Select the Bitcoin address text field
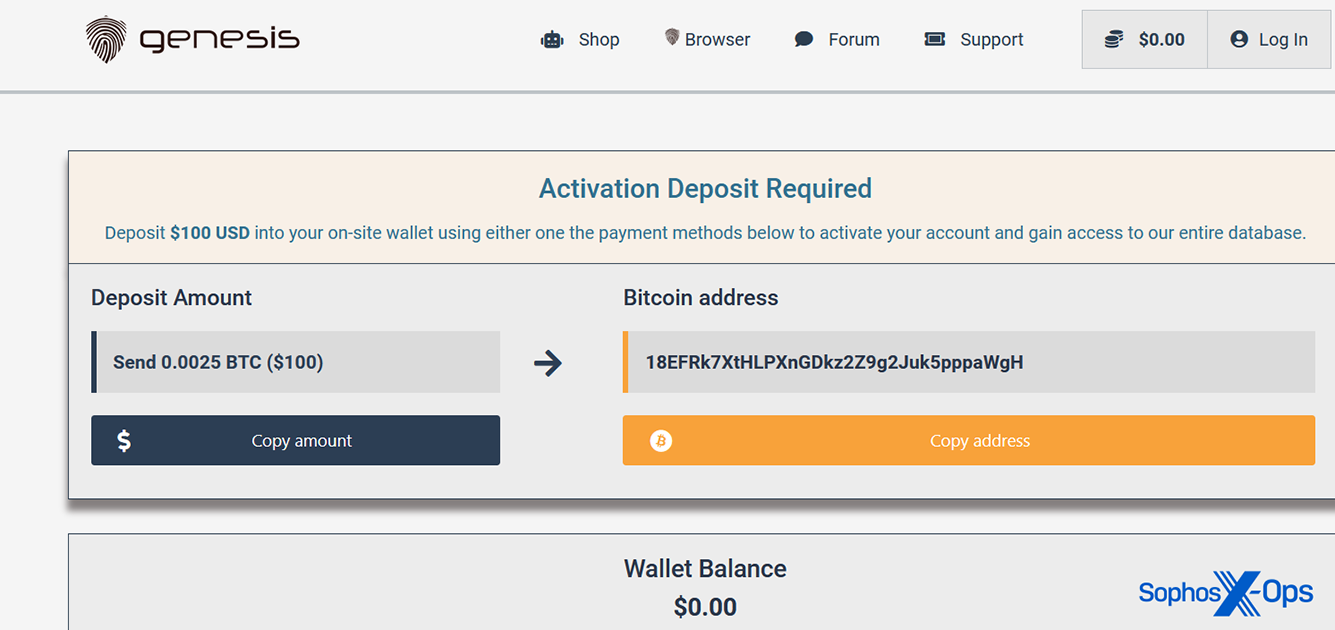 [968, 362]
